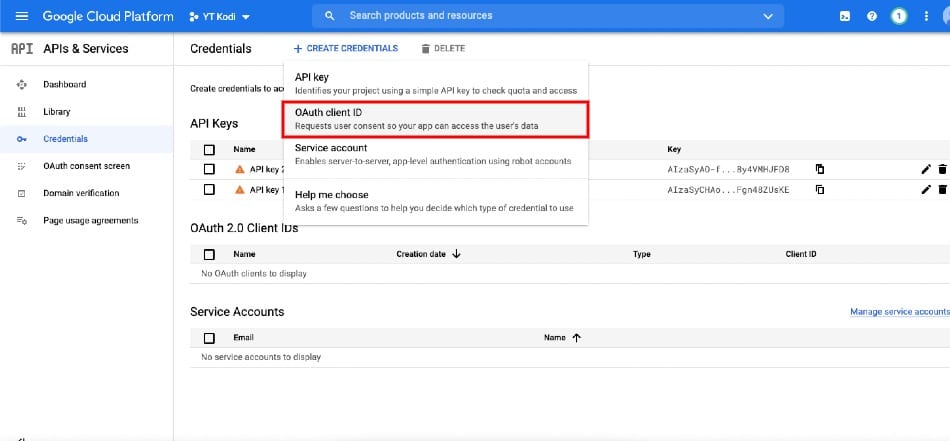The width and height of the screenshot is (950, 441).
Task: Click the Page usage agreements icon
Action: pos(22,220)
